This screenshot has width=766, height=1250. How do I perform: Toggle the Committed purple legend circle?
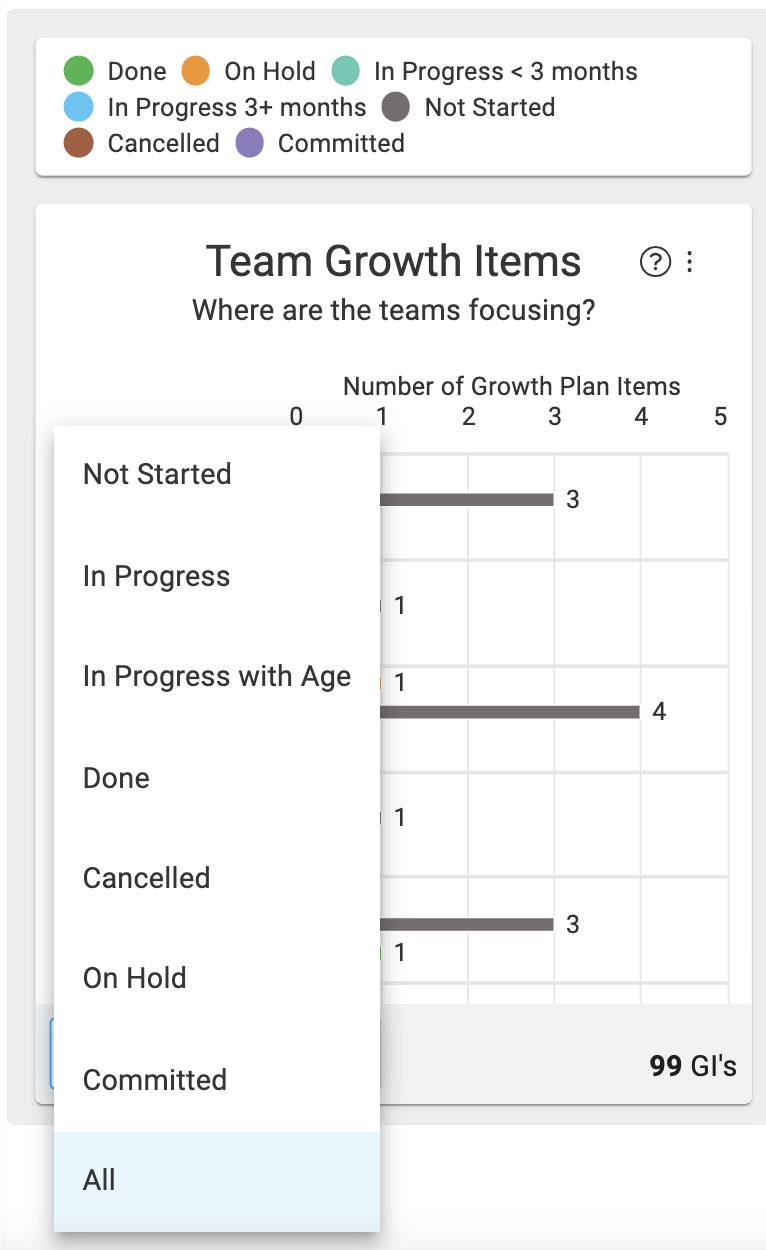click(x=249, y=143)
